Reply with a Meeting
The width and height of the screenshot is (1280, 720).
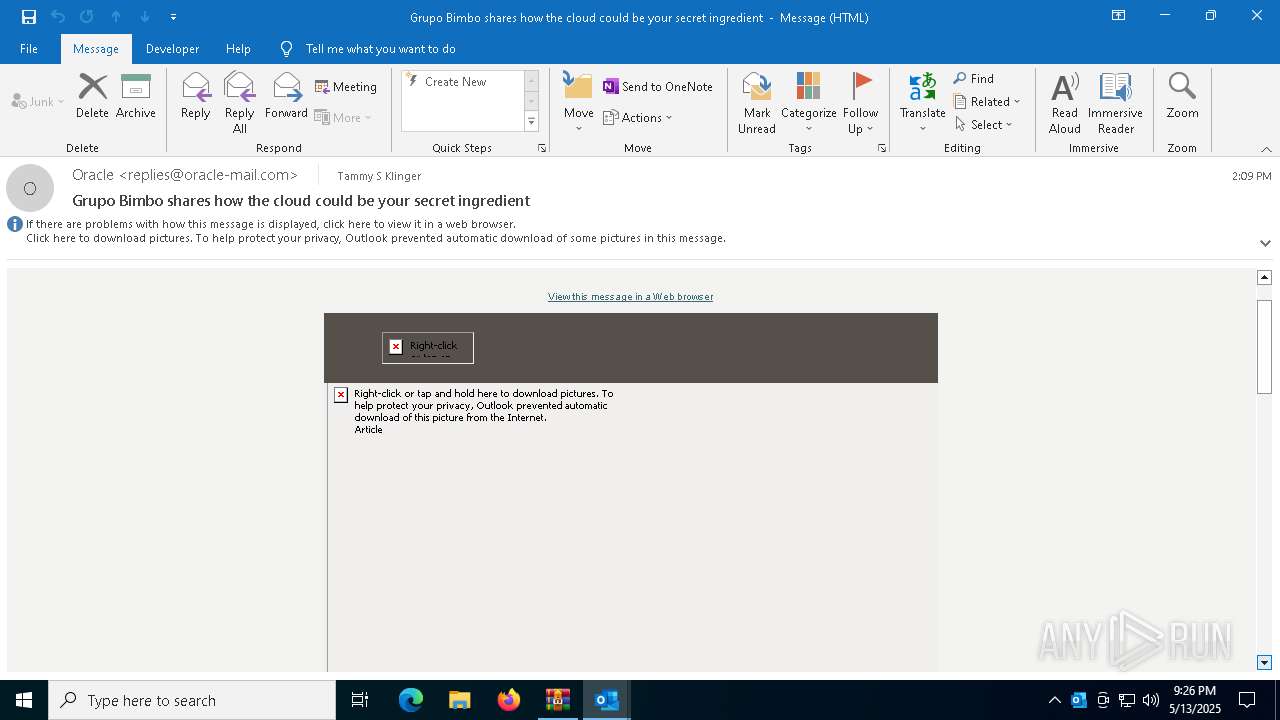pos(346,87)
